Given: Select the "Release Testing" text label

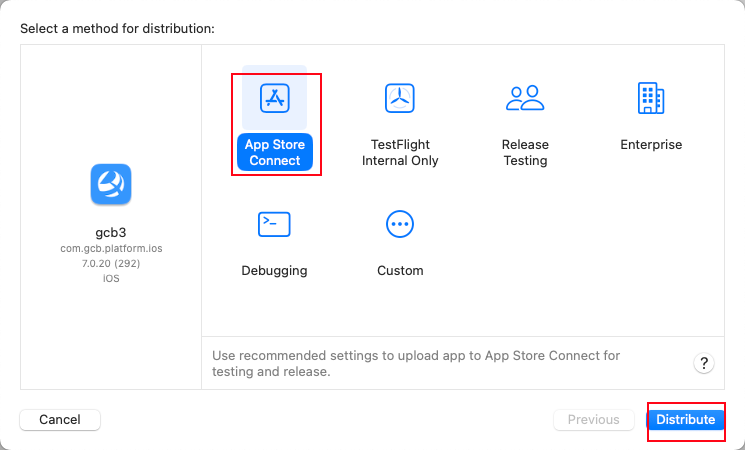Looking at the screenshot, I should click(x=525, y=152).
